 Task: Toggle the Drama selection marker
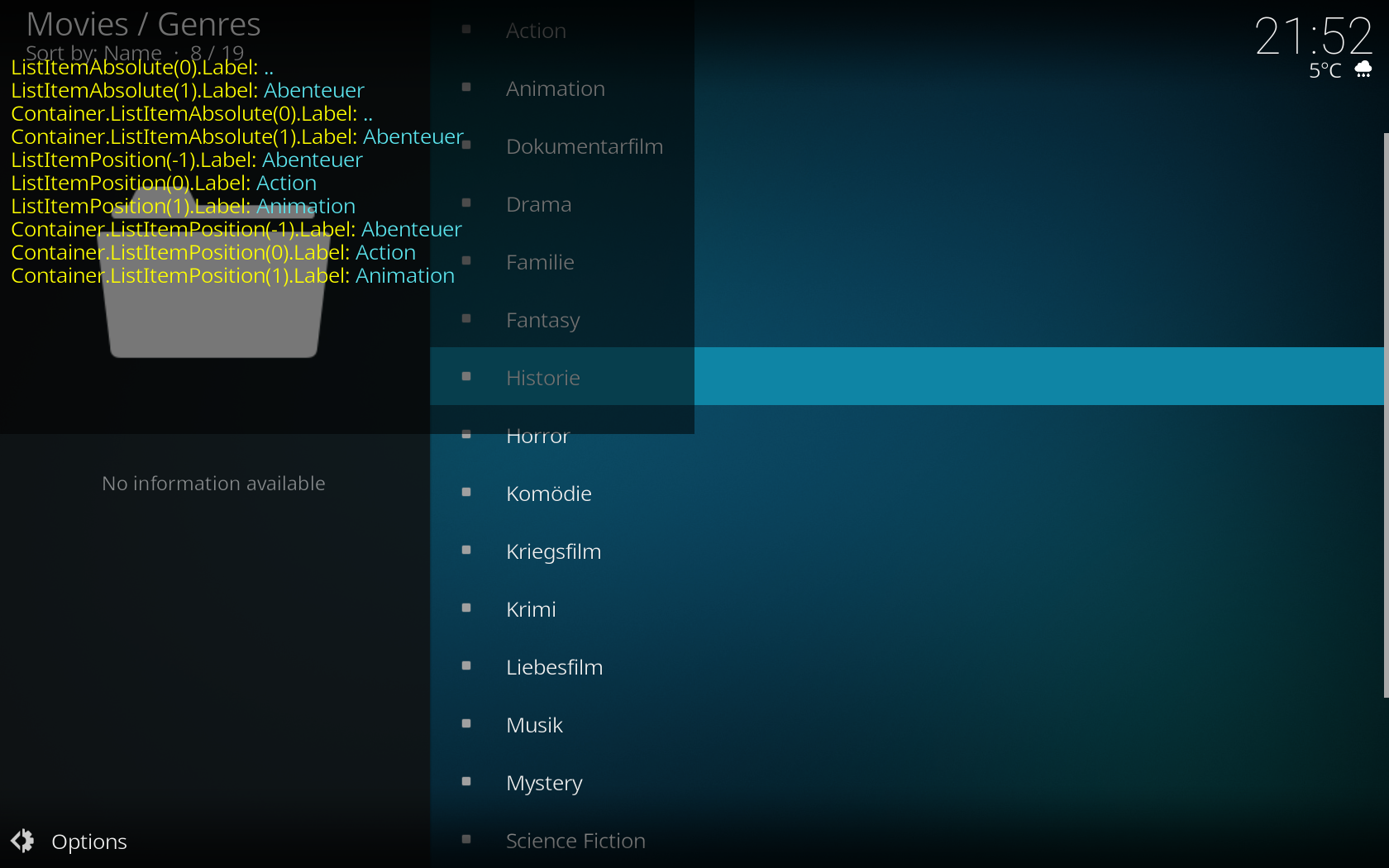pos(466,203)
